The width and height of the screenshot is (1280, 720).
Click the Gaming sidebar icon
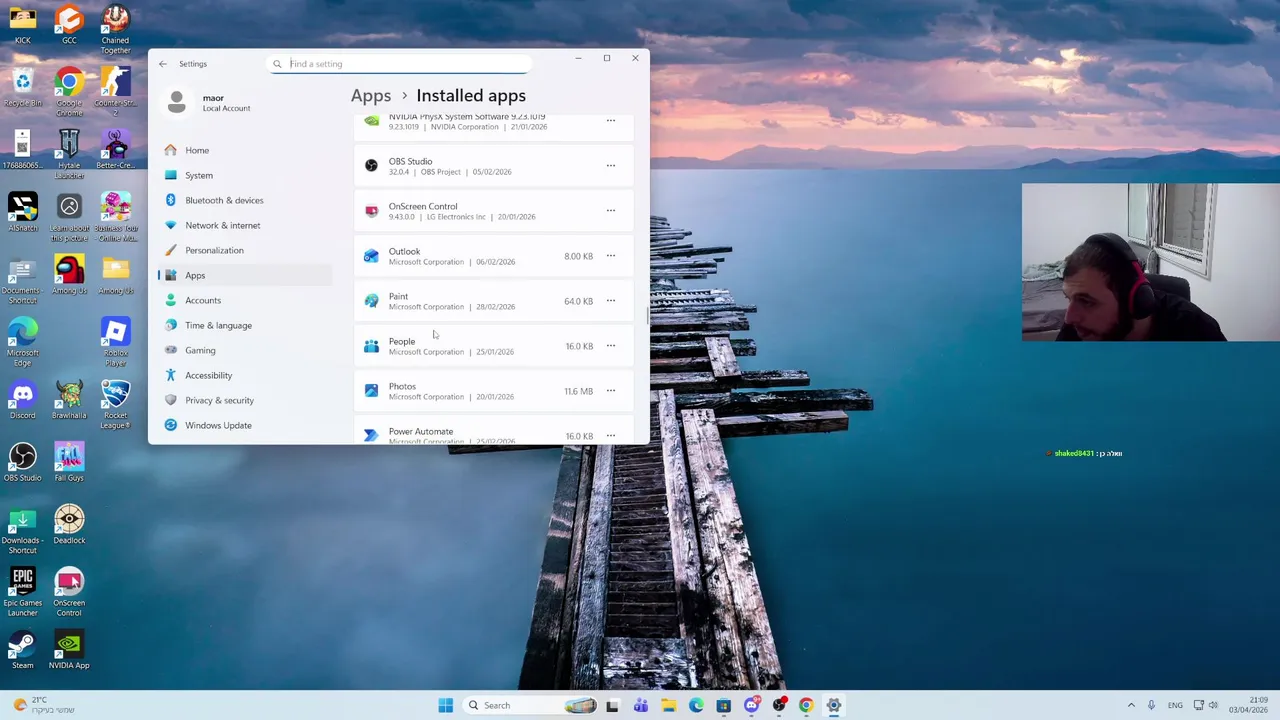pyautogui.click(x=170, y=350)
